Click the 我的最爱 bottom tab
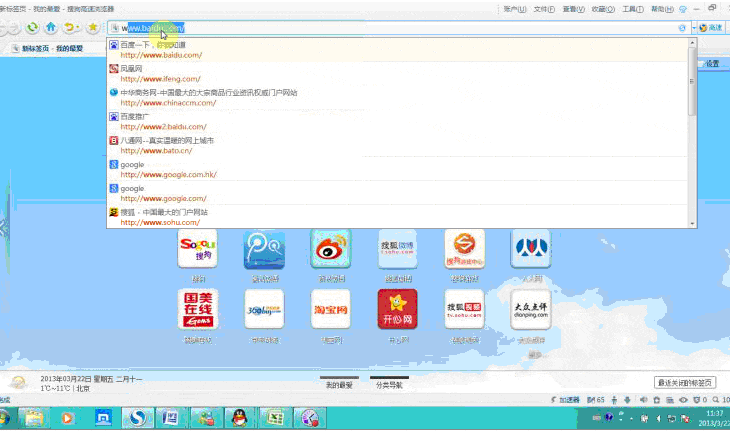Screen dimensions: 730x431 (339, 384)
